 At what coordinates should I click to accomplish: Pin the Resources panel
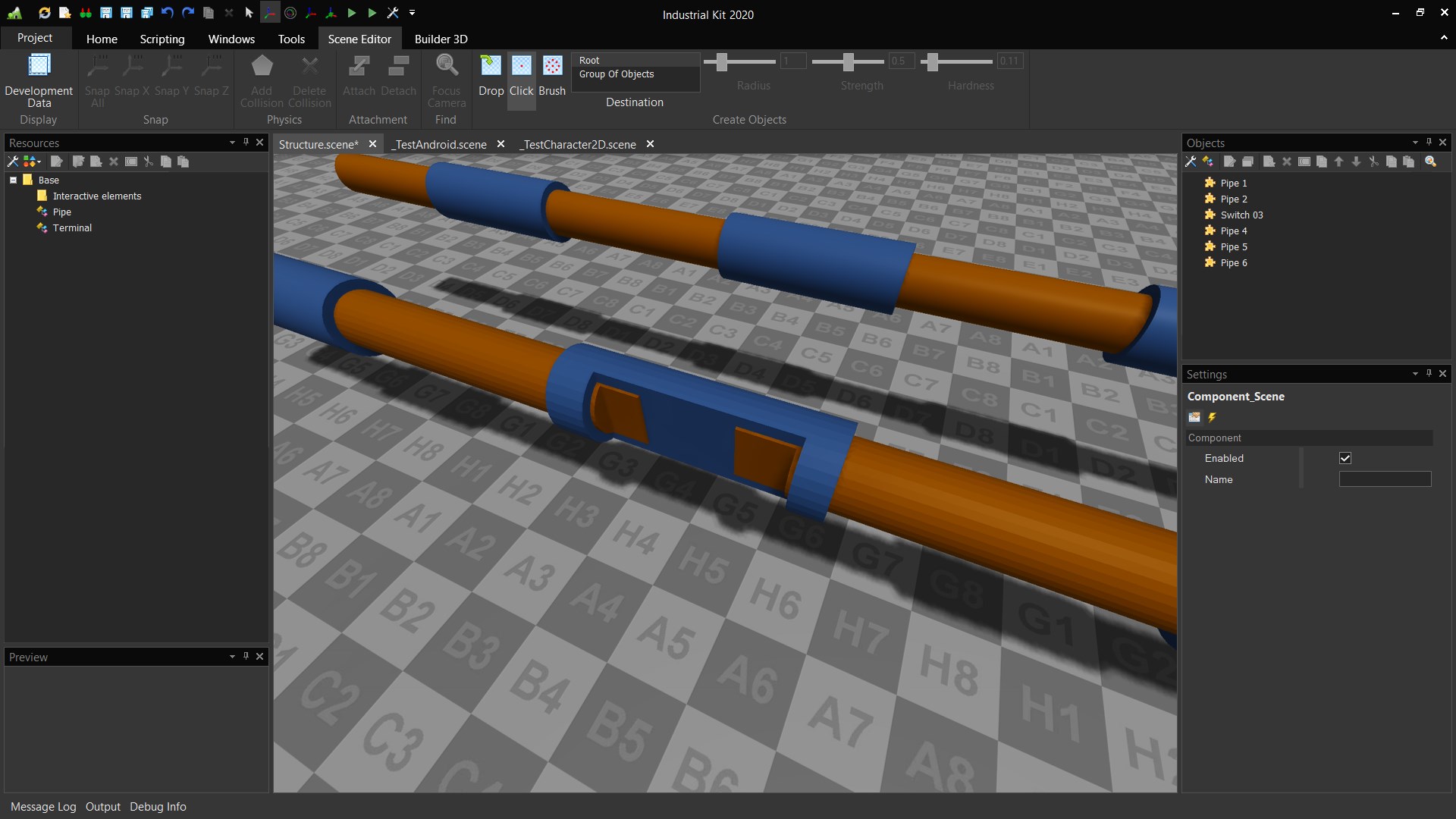click(246, 143)
